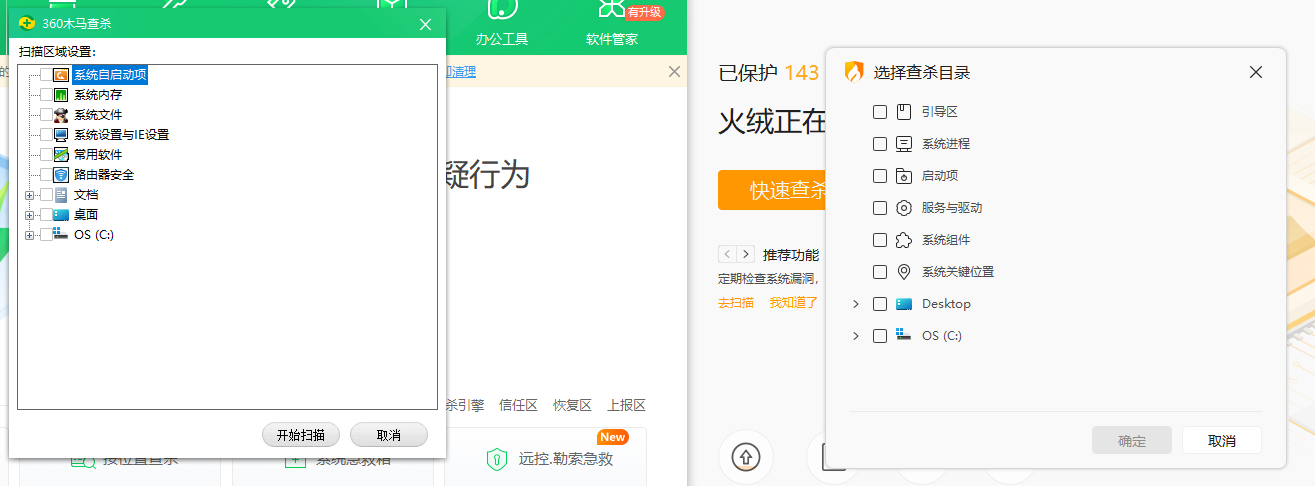Click the 开始扫描 button
This screenshot has height=486, width=1315.
(x=301, y=435)
